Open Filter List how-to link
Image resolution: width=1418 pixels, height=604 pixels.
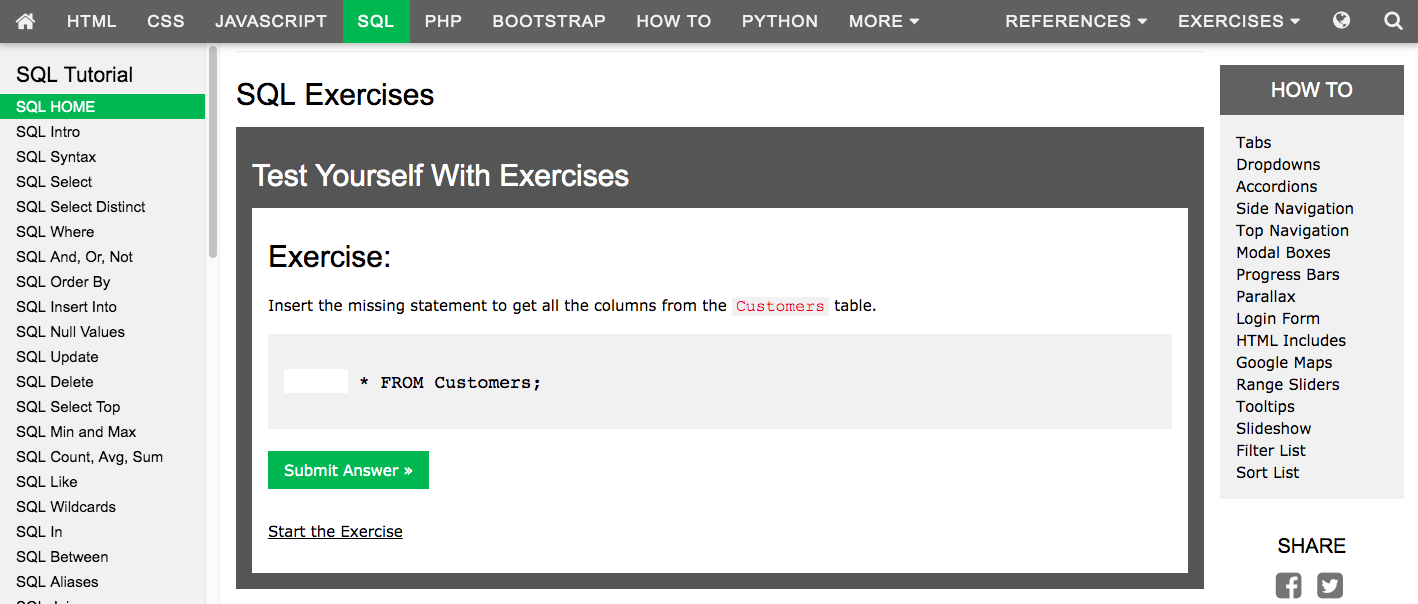(x=1270, y=450)
